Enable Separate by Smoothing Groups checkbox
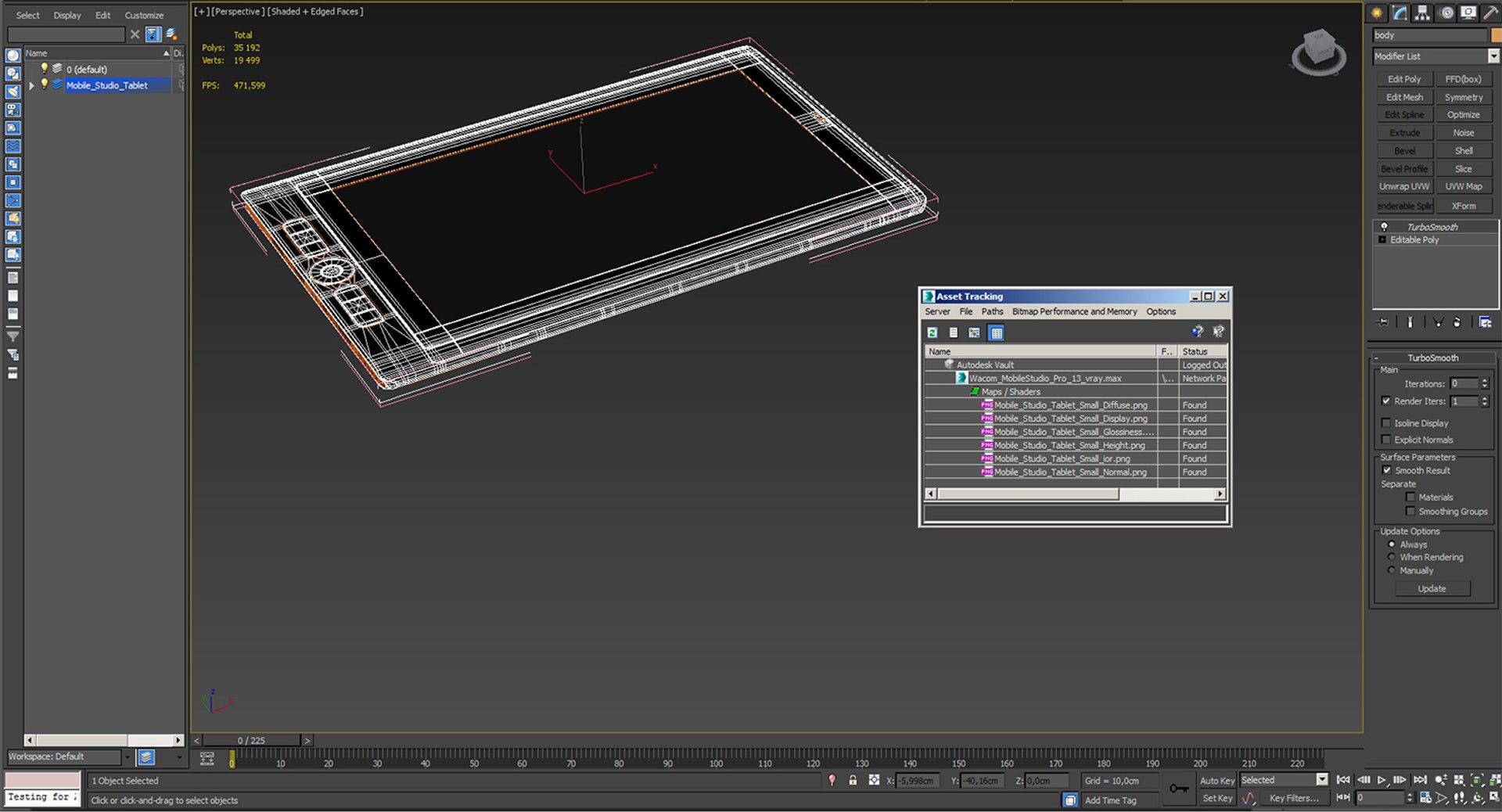 tap(1410, 512)
